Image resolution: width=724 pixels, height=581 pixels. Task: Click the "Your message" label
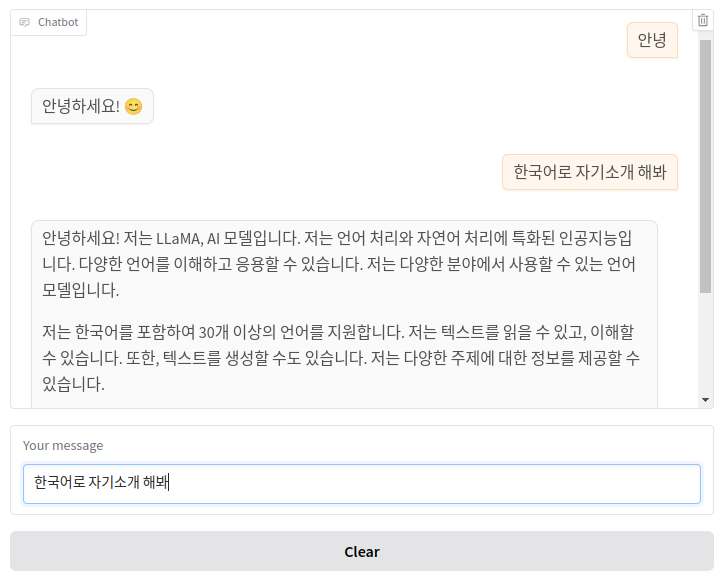pos(63,446)
